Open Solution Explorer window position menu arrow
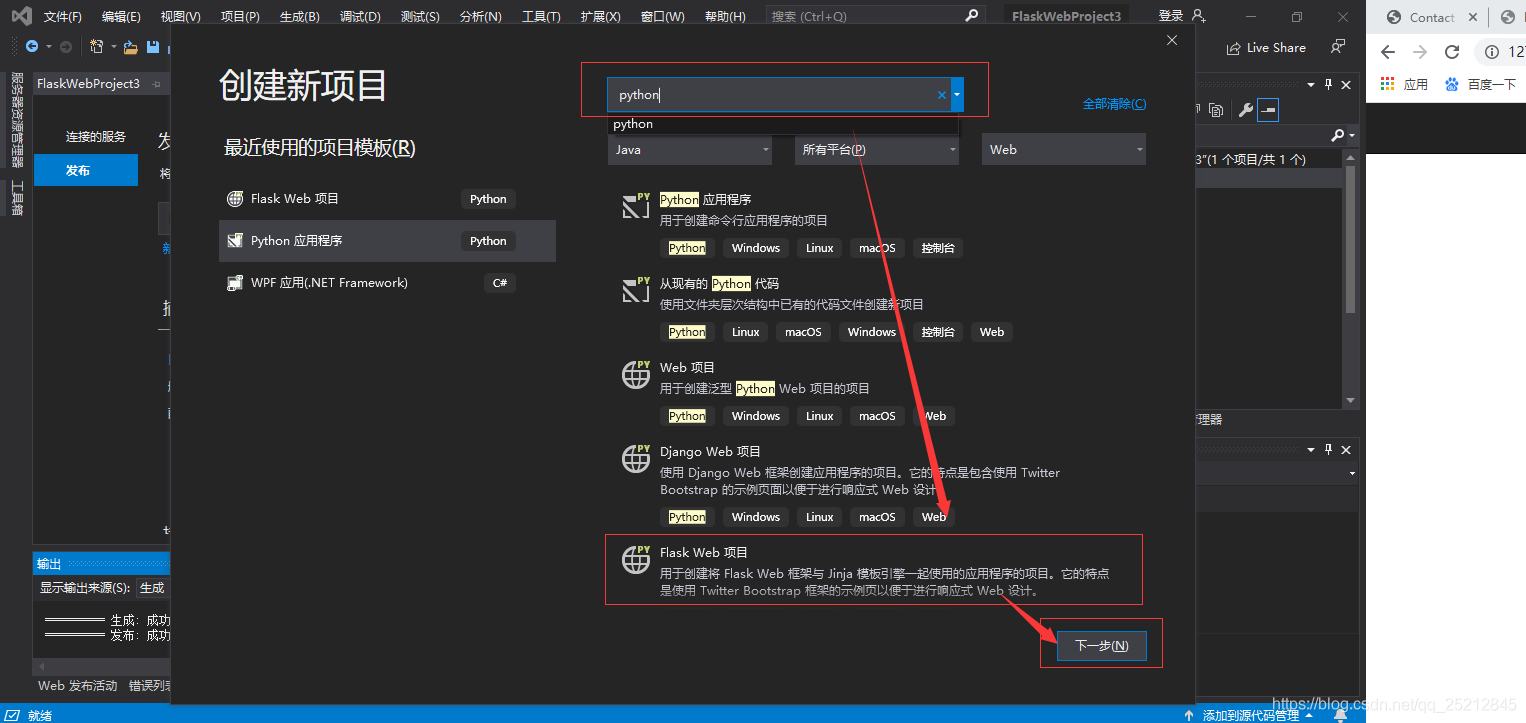Viewport: 1526px width, 723px height. (x=1313, y=85)
